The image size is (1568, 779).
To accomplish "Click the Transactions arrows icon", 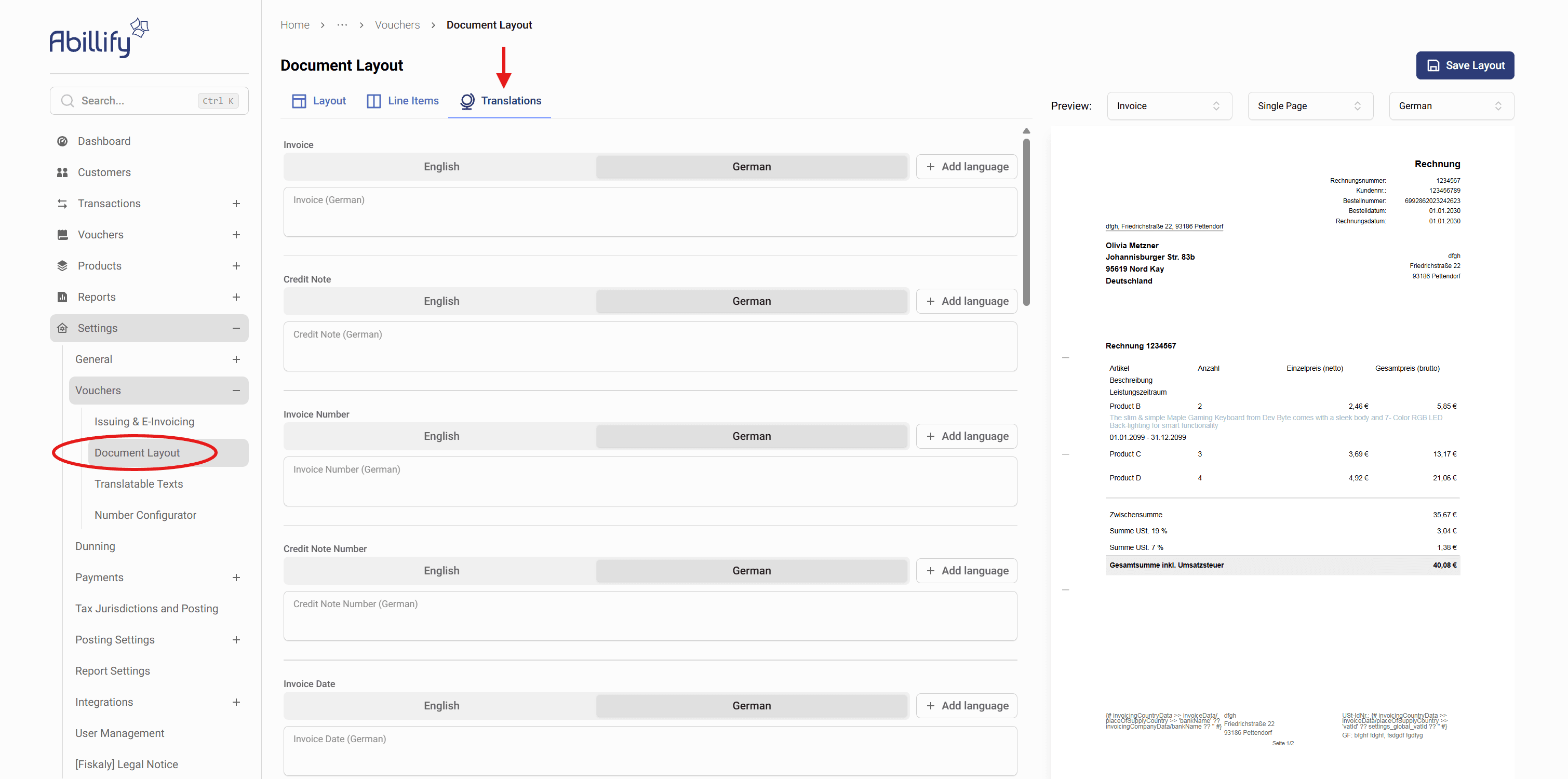I will point(62,203).
